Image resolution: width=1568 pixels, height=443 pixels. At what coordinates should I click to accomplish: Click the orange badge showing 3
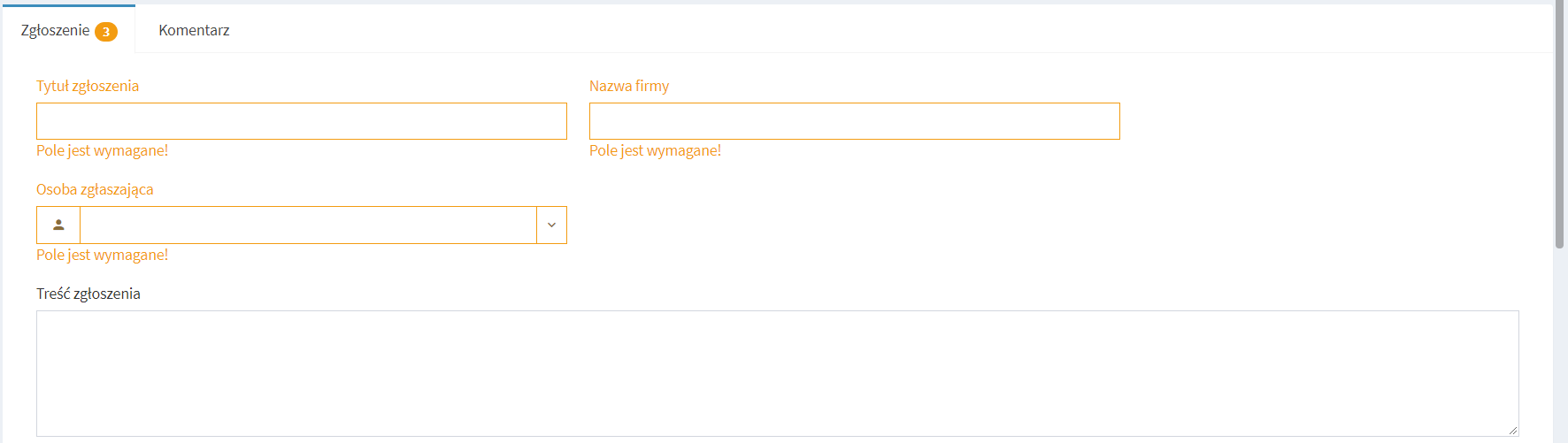coord(106,32)
